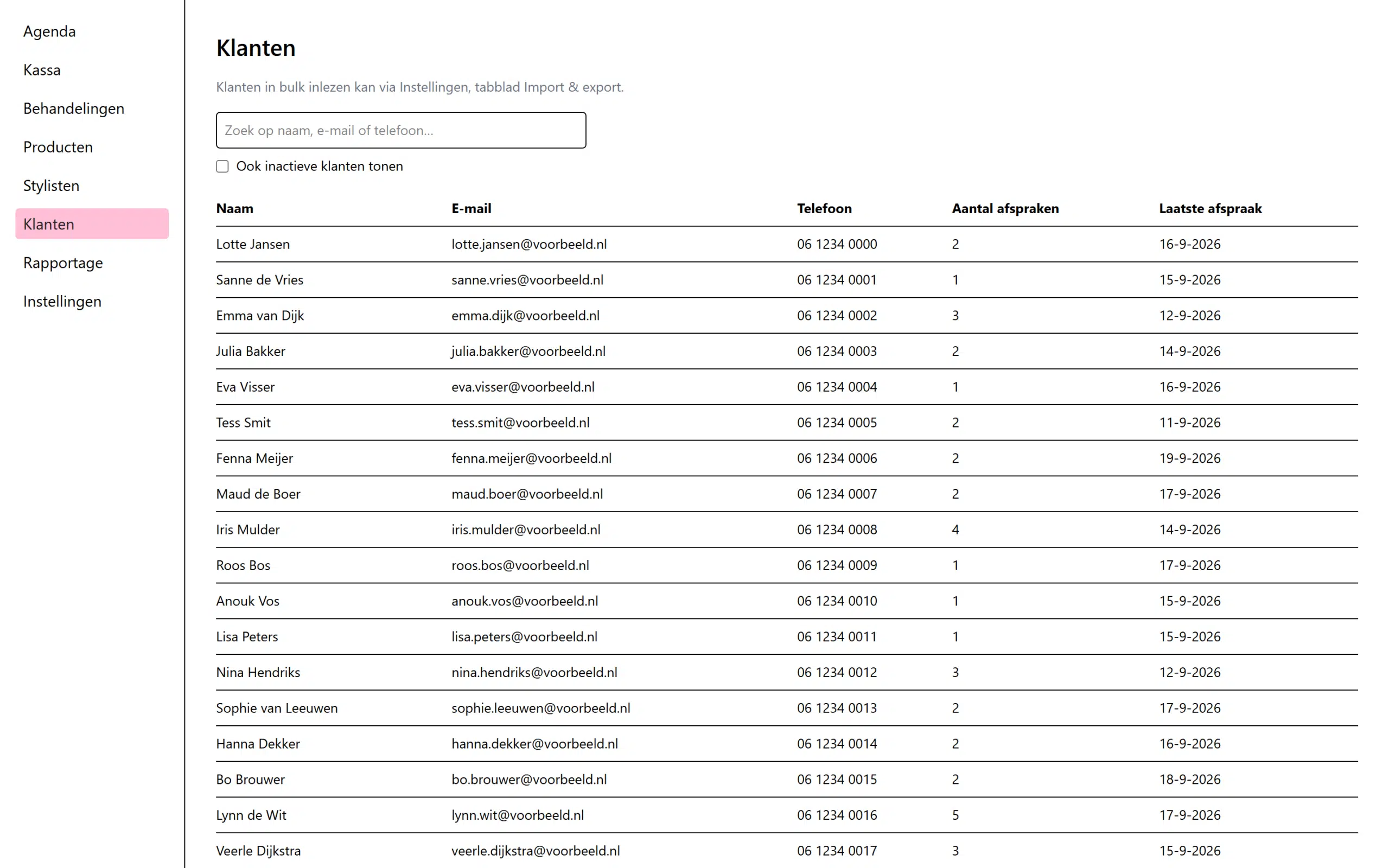The image size is (1389, 868).
Task: Click the Laatste afspraak column header
Action: click(x=1210, y=208)
